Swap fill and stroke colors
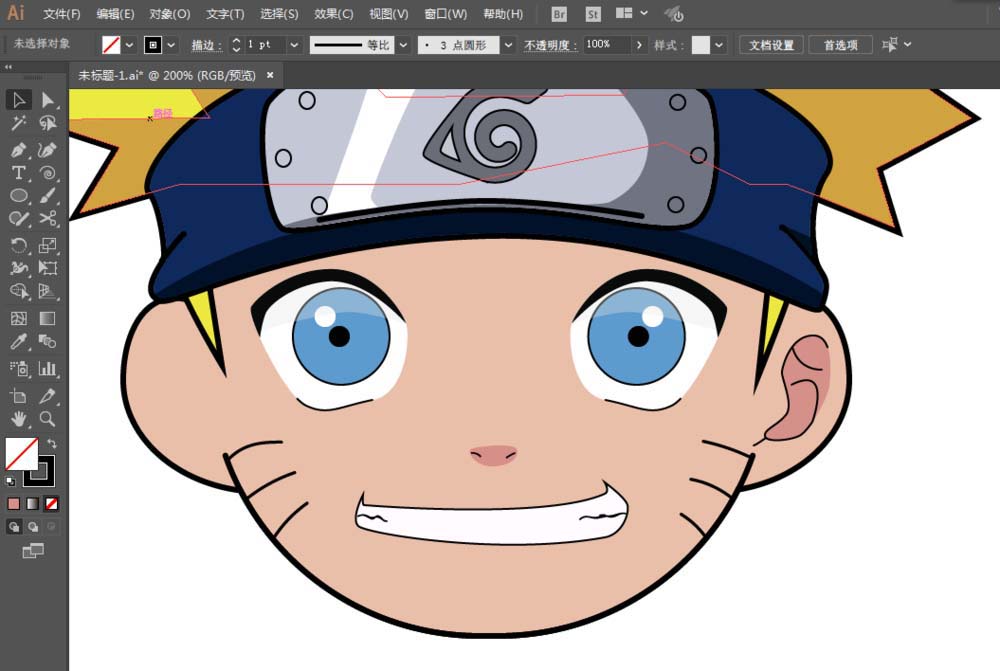Screen dimensions: 1000x671 (52, 443)
